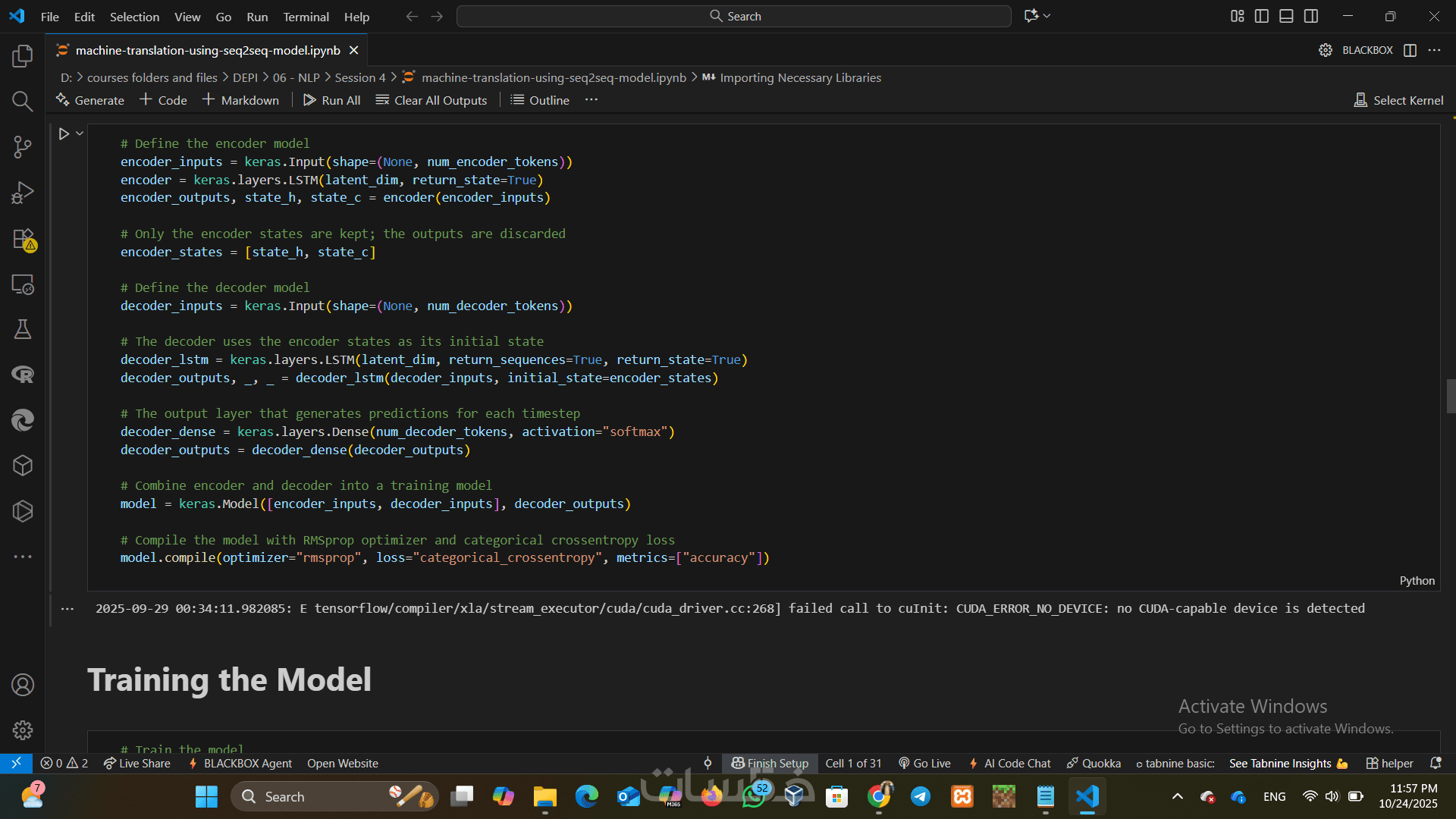Open the Terminal menu
The image size is (1456, 819).
click(306, 17)
